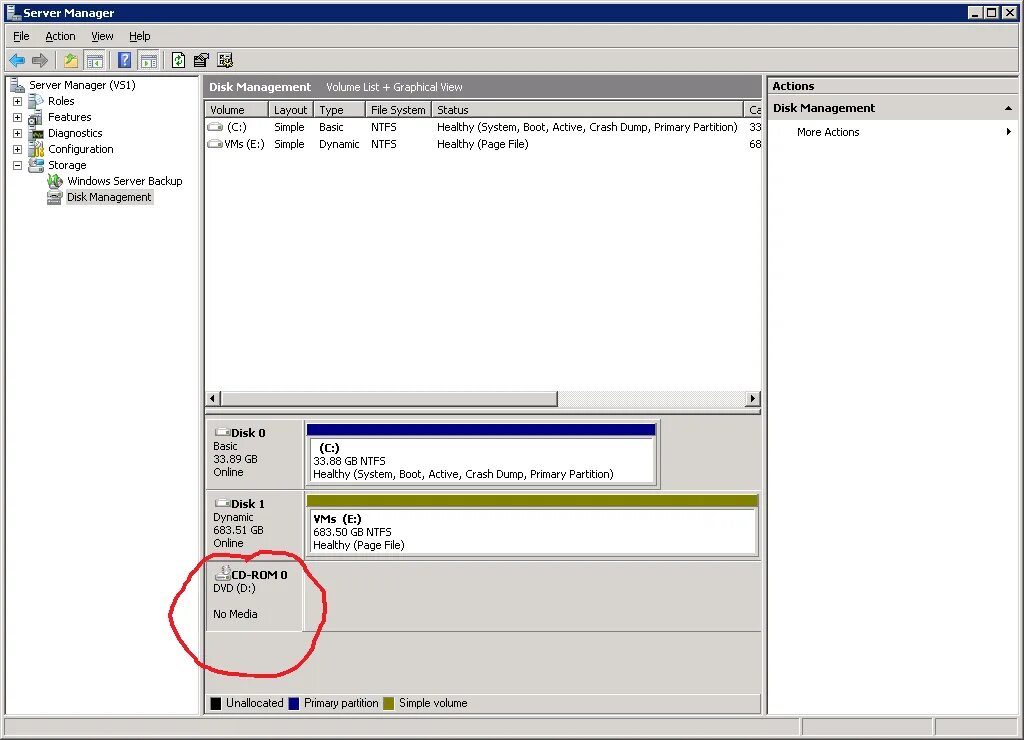Click the (C:) volume drive icon
Viewport: 1024px width, 740px height.
click(215, 127)
